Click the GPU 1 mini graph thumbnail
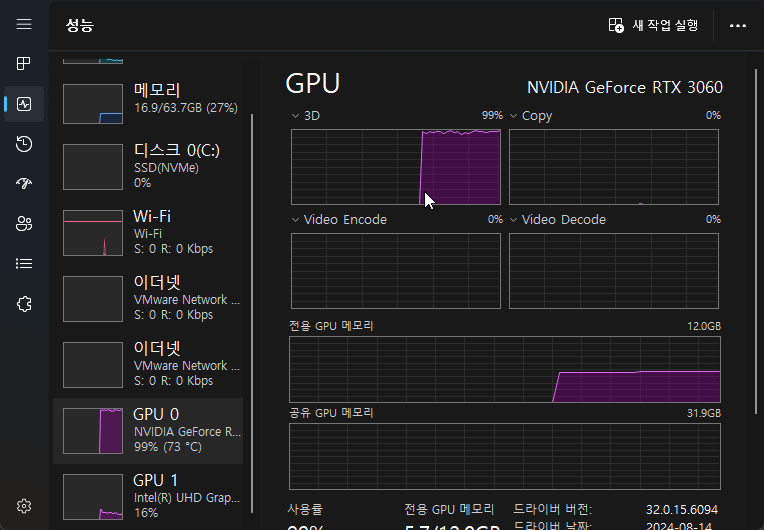 pyautogui.click(x=93, y=497)
